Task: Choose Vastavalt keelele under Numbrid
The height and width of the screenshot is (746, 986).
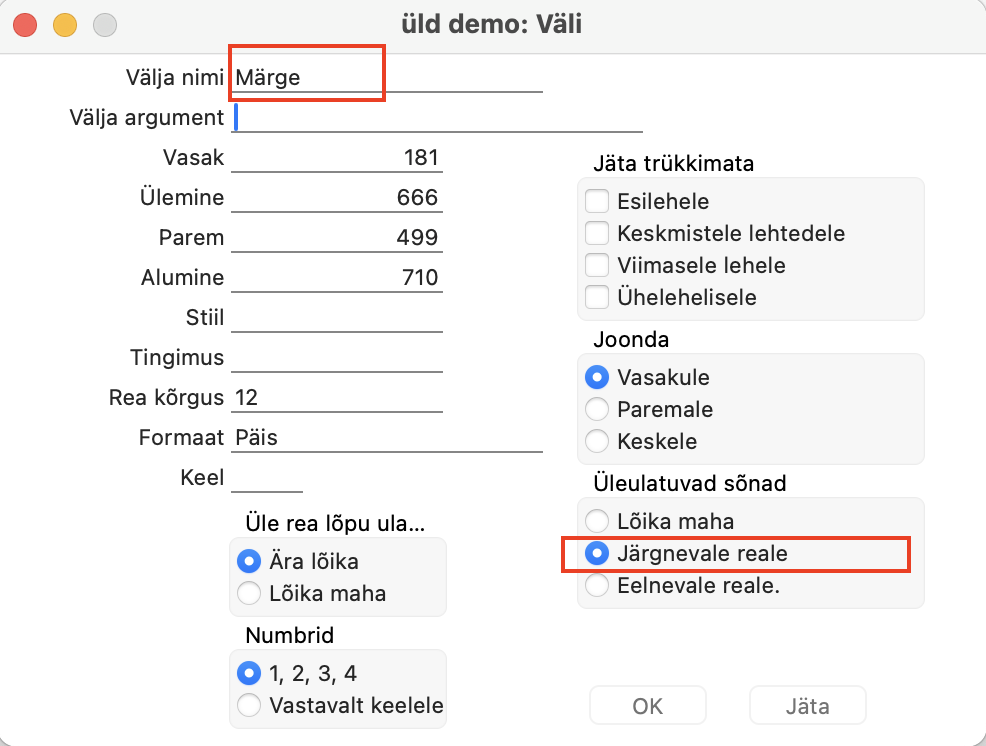Action: click(x=249, y=706)
